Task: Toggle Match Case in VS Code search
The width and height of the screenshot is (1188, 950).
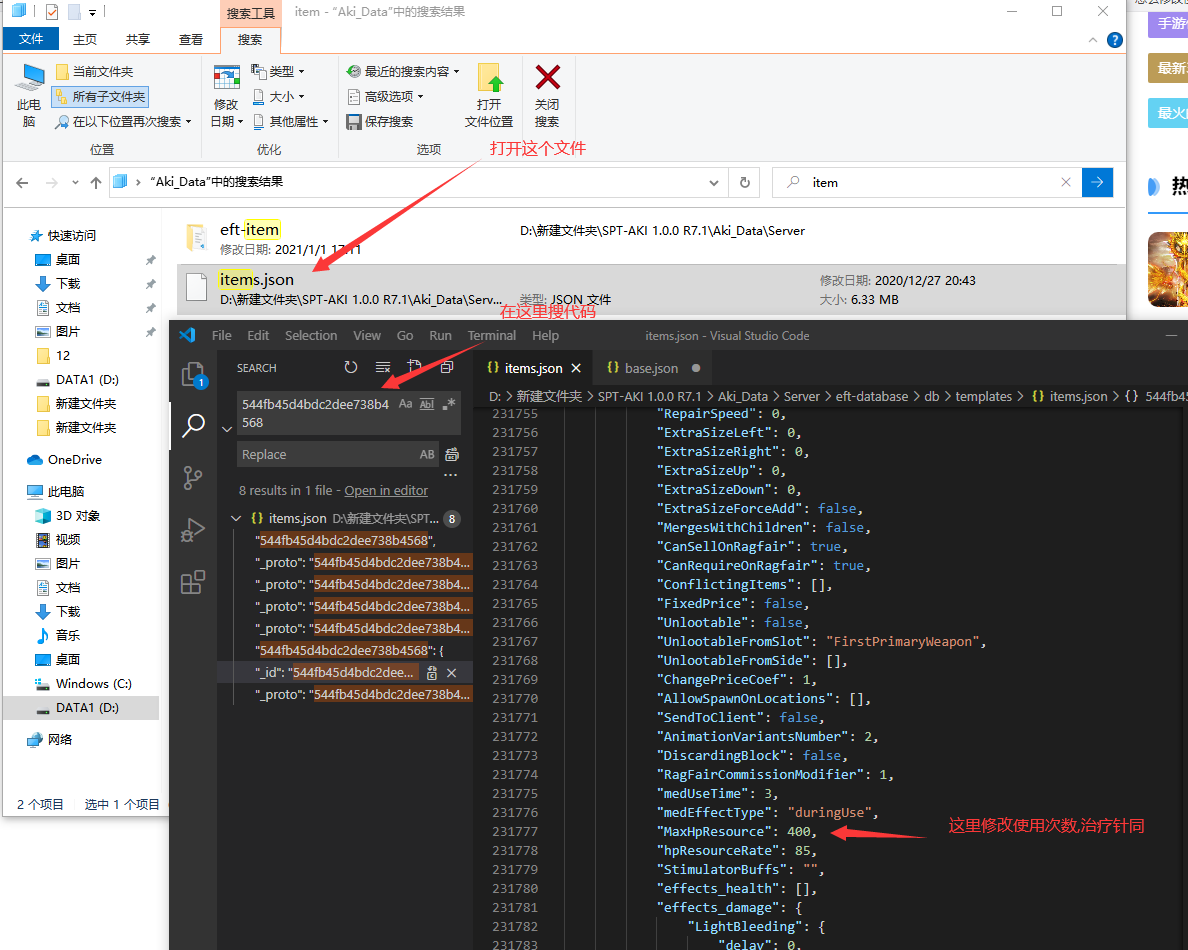Action: 405,404
